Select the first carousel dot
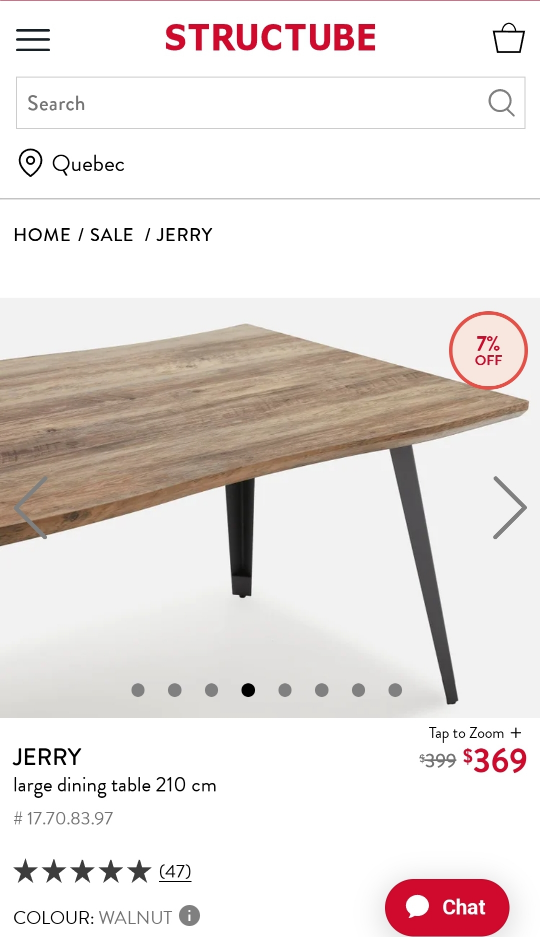Viewport: 540px width, 937px height. click(138, 690)
